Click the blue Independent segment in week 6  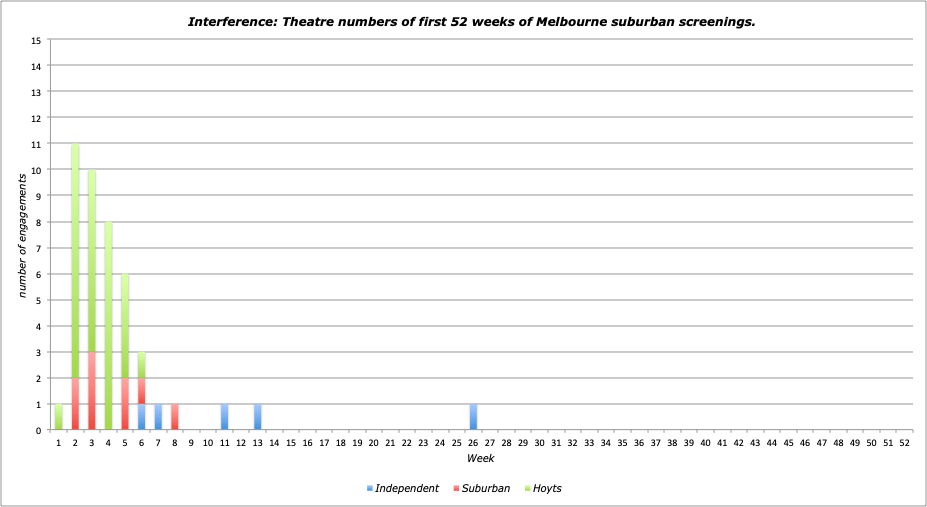click(141, 418)
